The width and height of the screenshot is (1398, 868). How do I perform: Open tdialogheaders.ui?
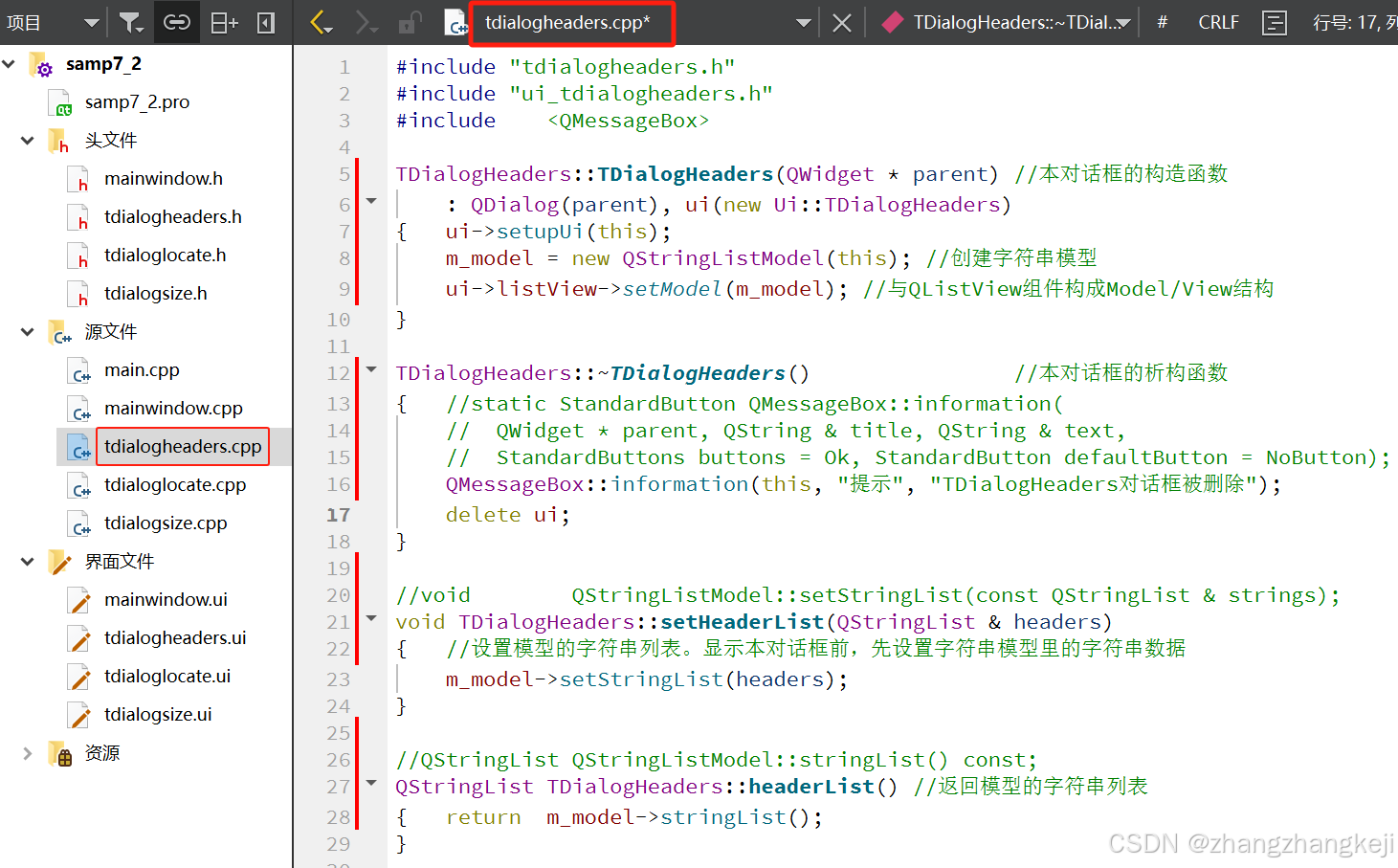[175, 638]
